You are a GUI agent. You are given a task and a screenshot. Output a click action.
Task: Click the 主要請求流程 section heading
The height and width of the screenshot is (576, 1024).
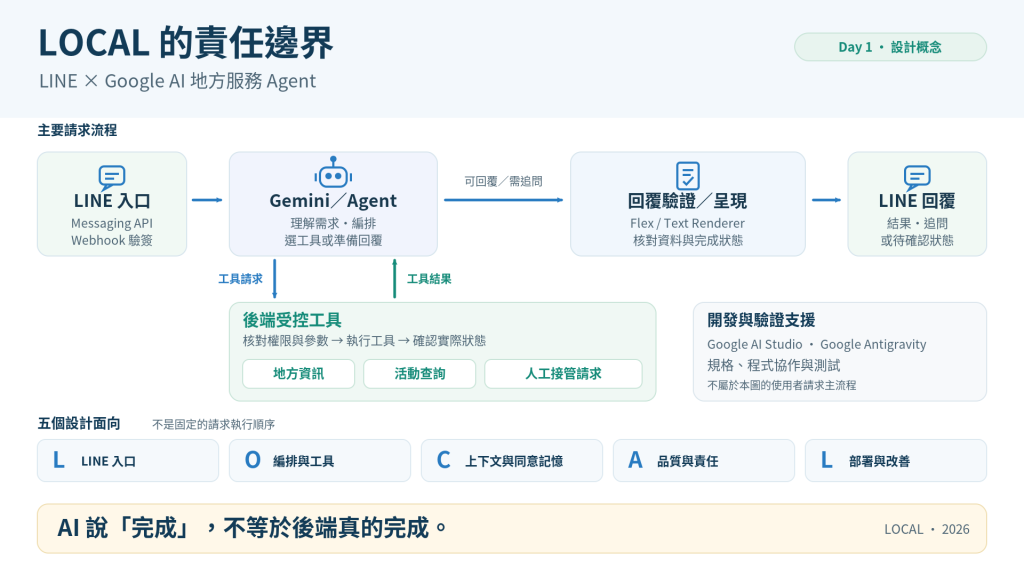click(77, 130)
